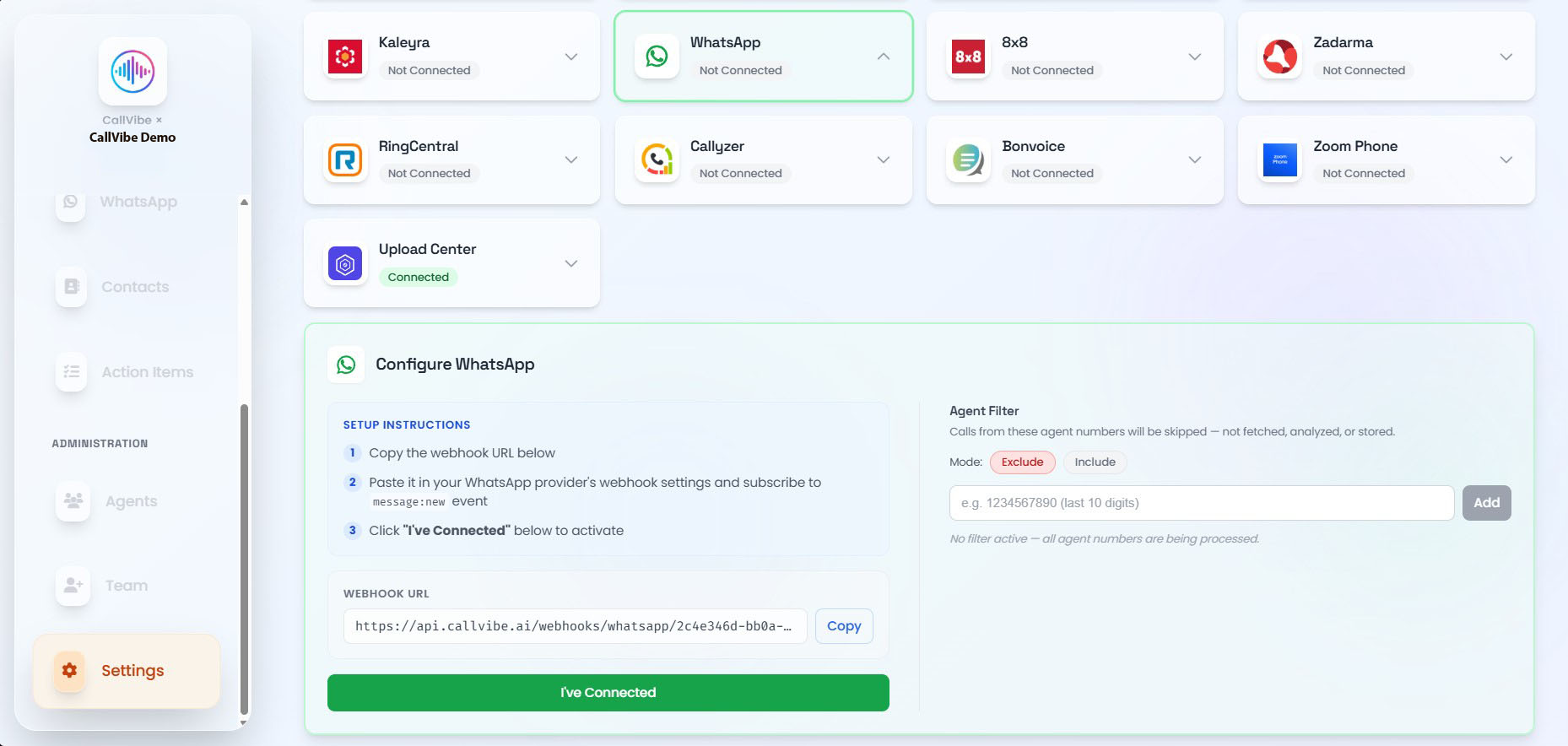Click the Bonvoice 'Not Connected' badge
This screenshot has height=746, width=1568.
coord(1052,174)
